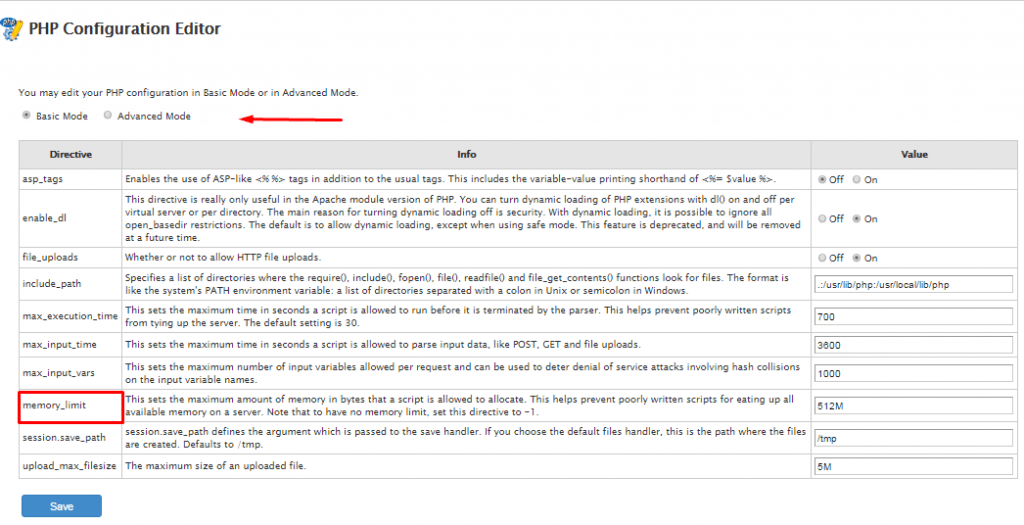This screenshot has height=525, width=1024.
Task: Click the memory_limit directive name
Action: (x=54, y=406)
